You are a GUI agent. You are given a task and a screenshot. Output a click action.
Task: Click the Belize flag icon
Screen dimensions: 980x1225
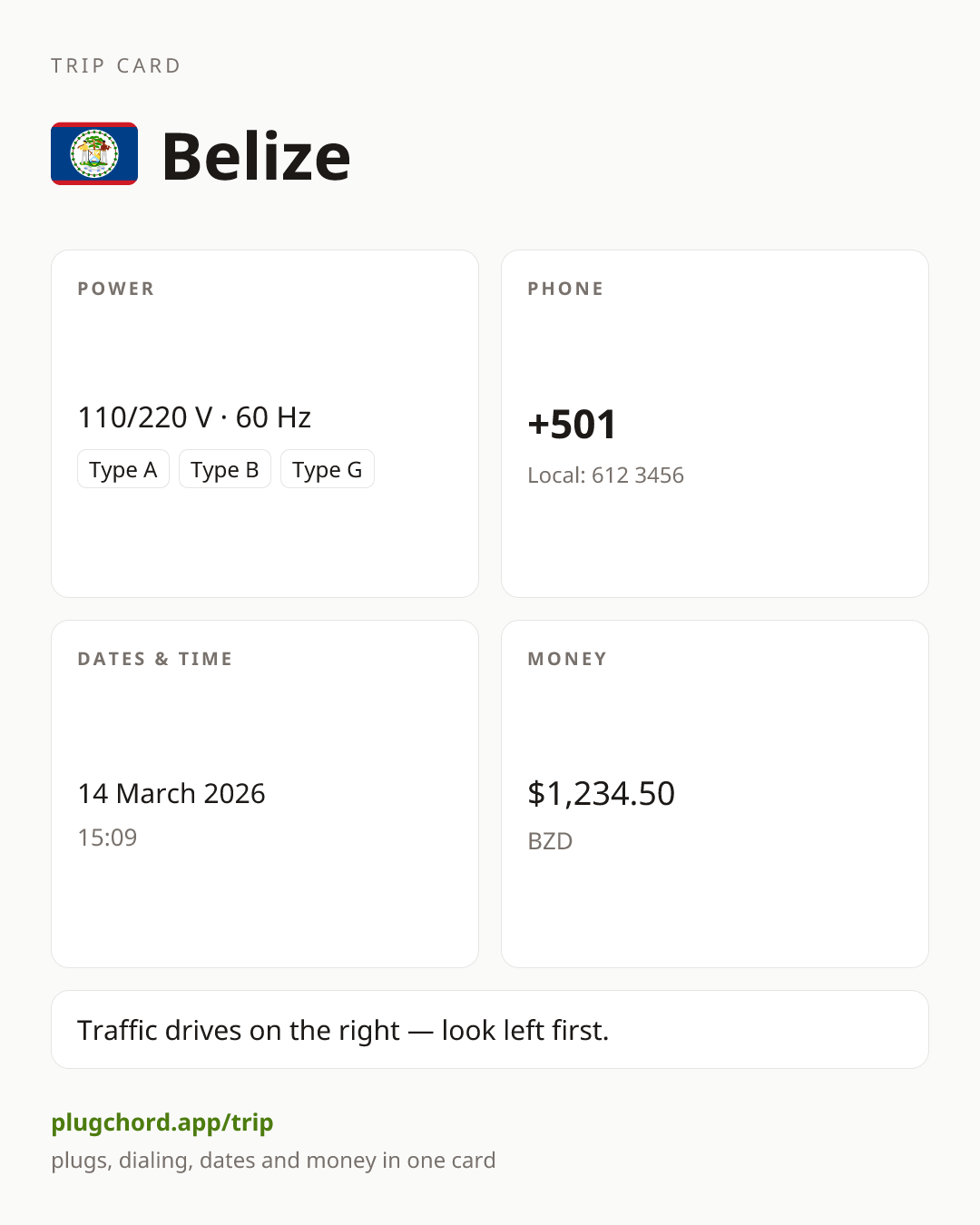[94, 153]
